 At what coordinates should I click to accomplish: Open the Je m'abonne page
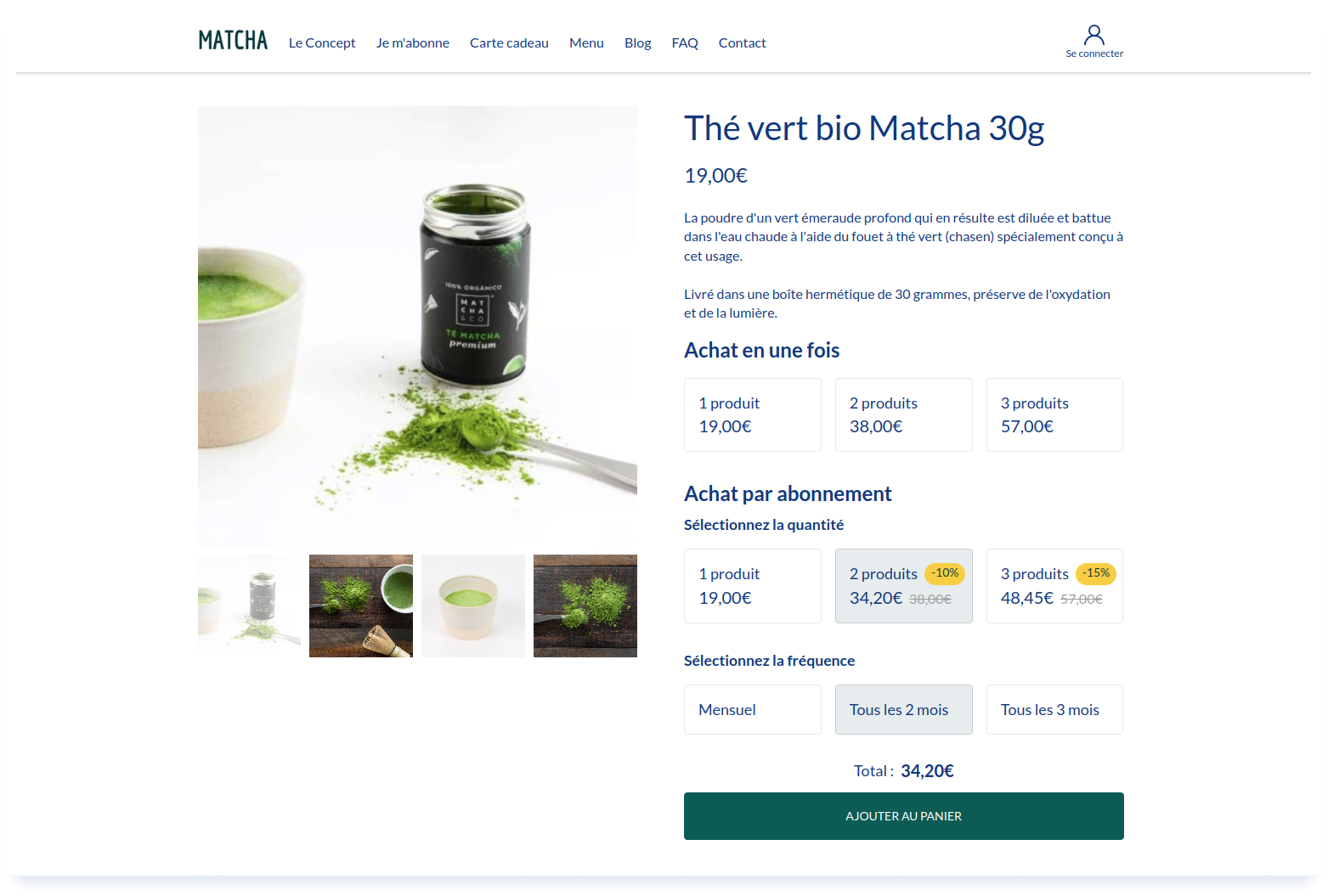pos(413,42)
